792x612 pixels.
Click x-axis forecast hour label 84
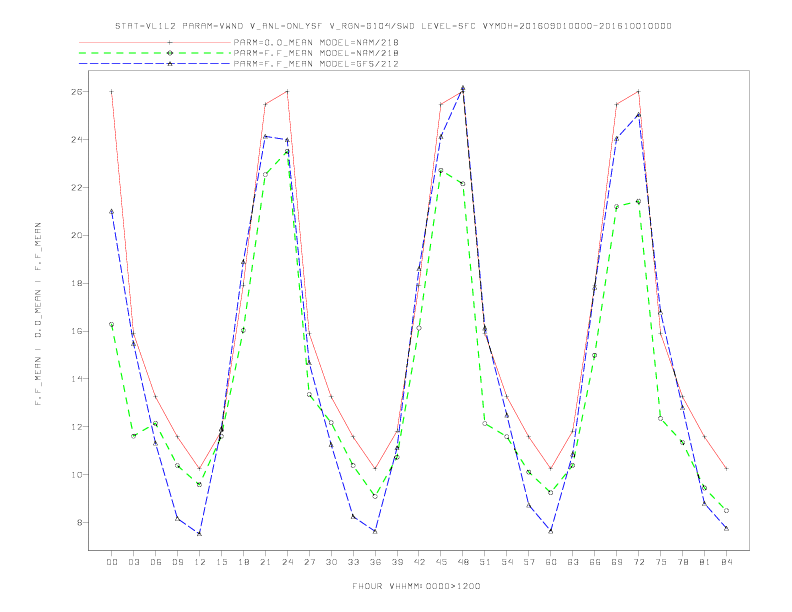coord(727,562)
